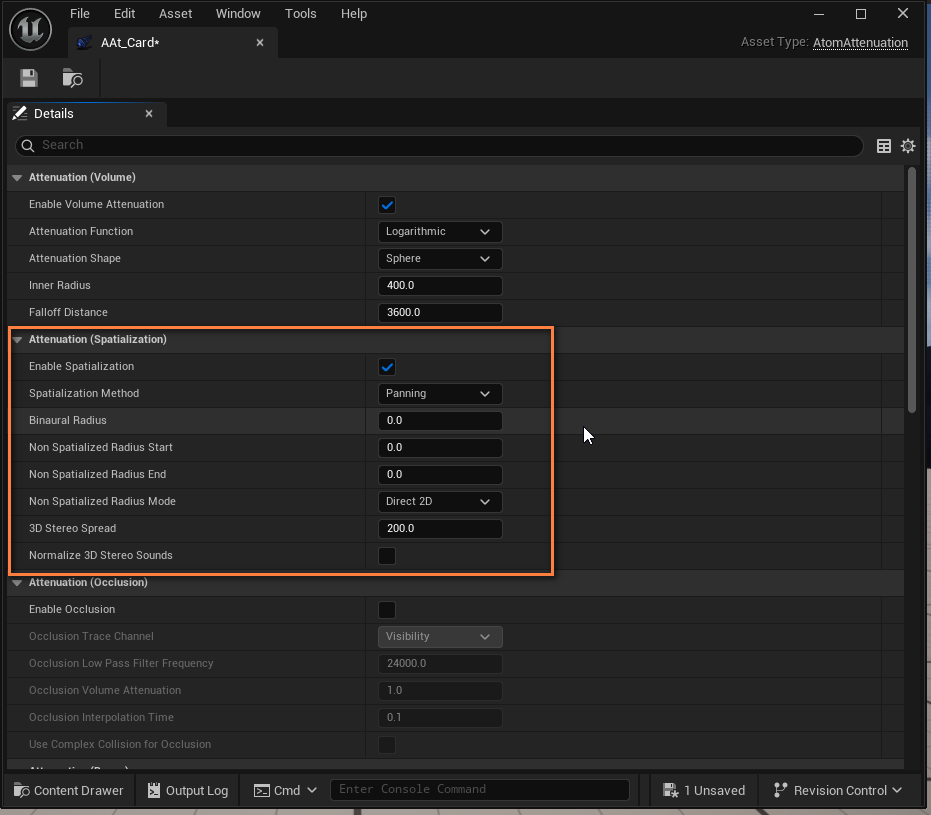Screen dimensions: 931x815
Task: Close the Details panel tab
Action: 149,113
